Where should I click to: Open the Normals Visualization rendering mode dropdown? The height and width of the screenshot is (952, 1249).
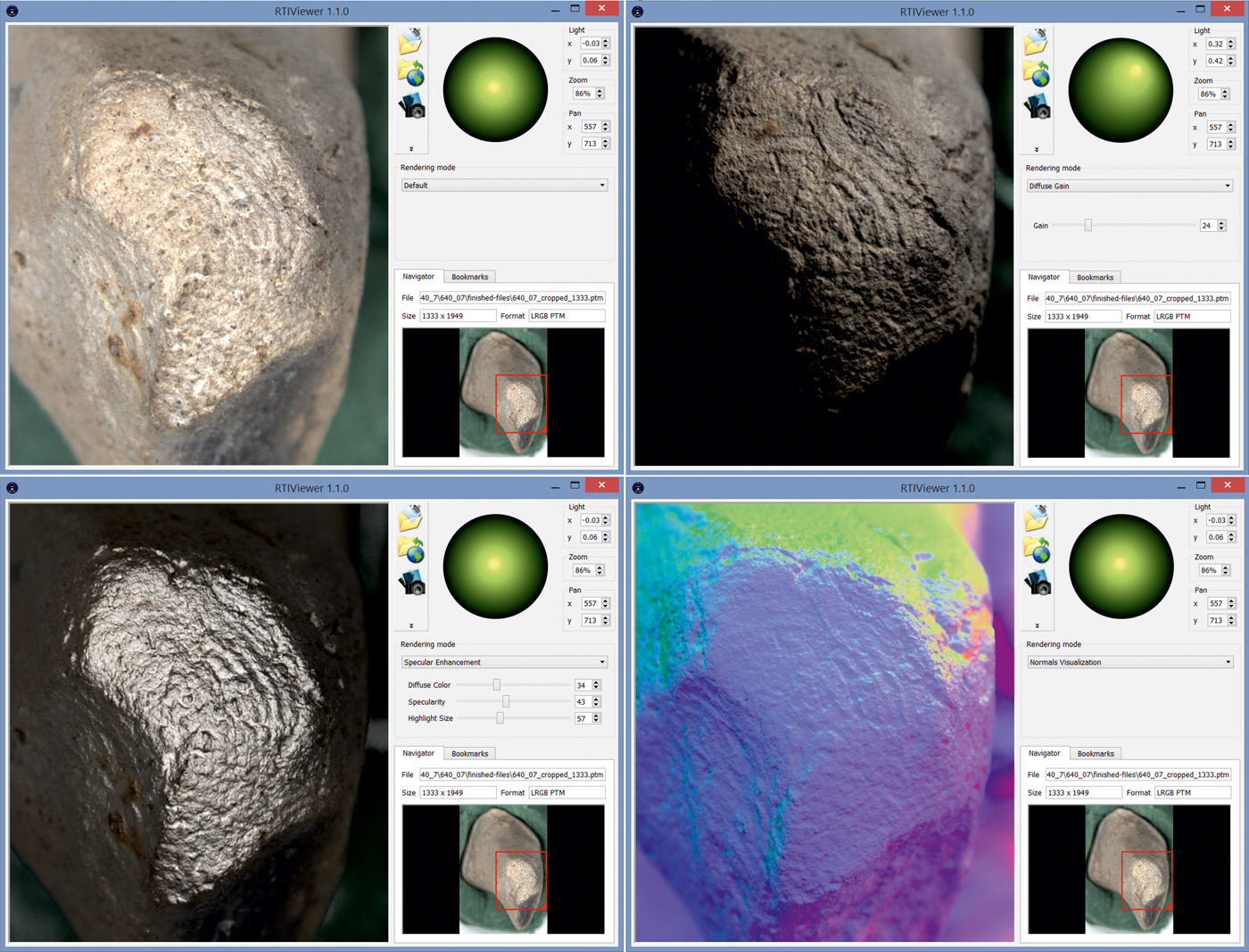coord(1129,662)
